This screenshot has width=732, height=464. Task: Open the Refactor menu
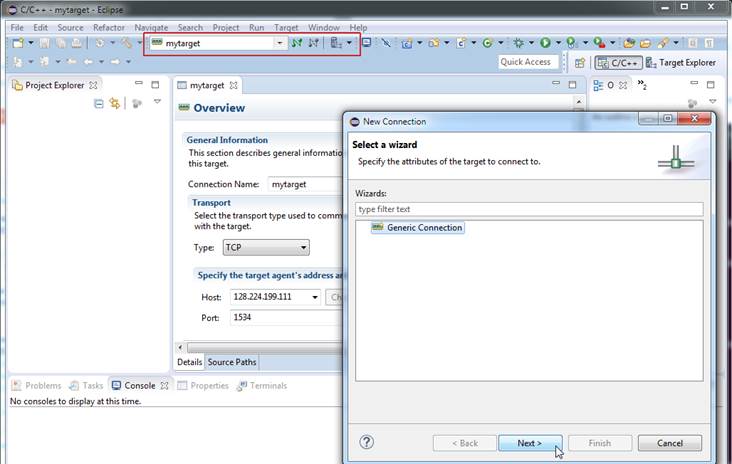tap(109, 28)
